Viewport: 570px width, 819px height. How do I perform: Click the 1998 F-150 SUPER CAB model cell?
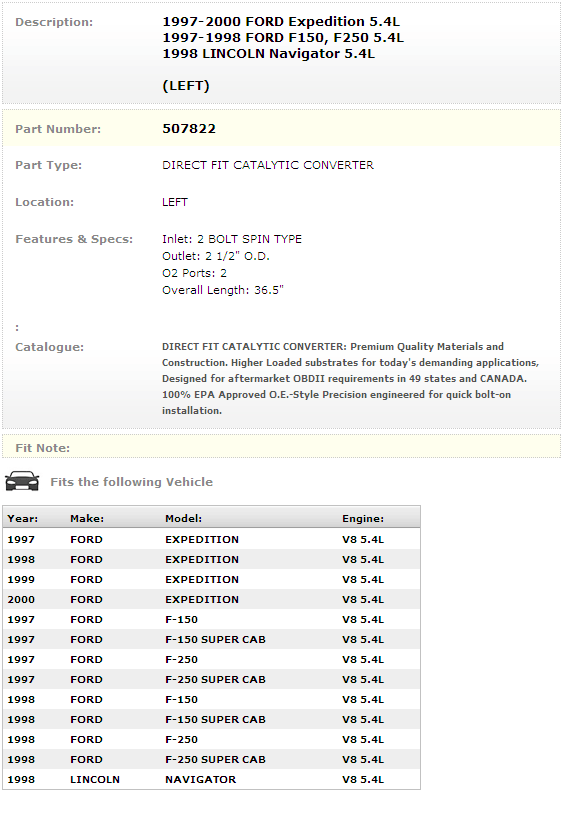(x=215, y=719)
